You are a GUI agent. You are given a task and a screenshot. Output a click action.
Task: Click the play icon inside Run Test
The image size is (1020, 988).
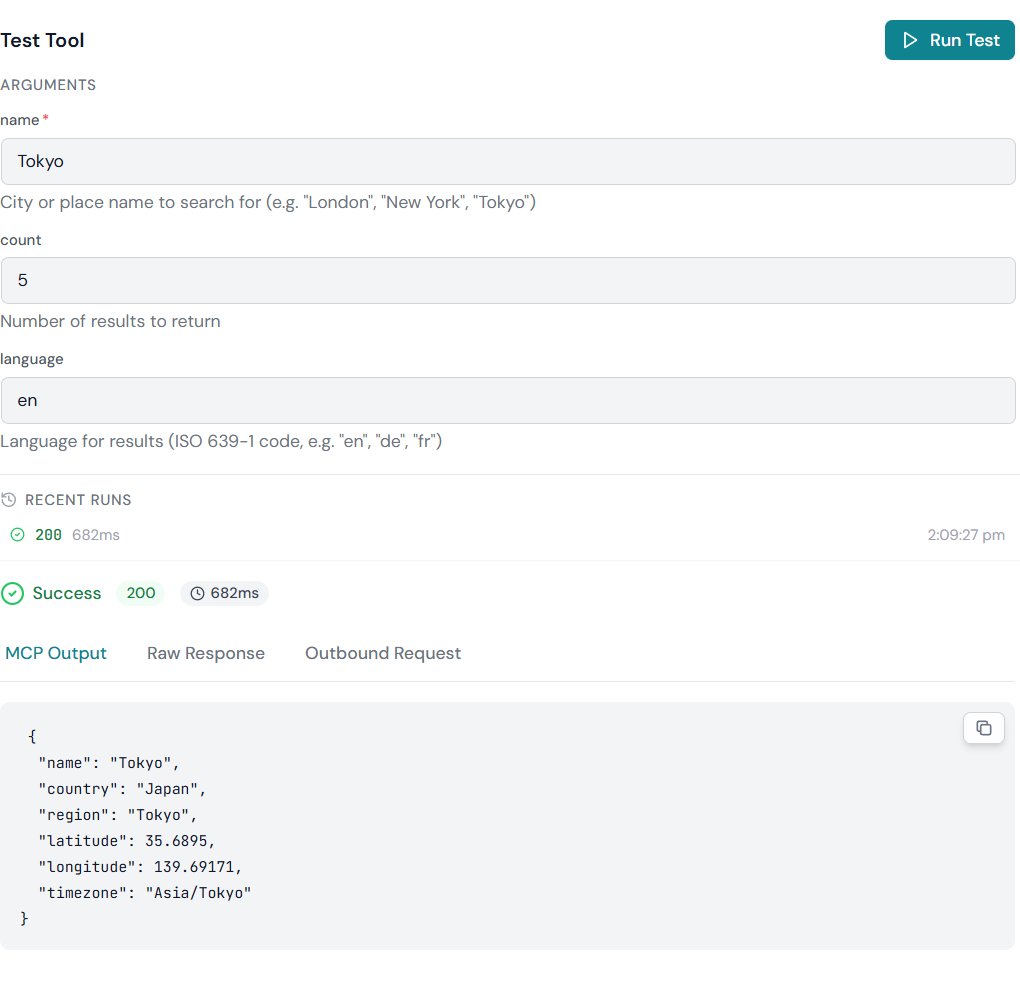point(910,40)
